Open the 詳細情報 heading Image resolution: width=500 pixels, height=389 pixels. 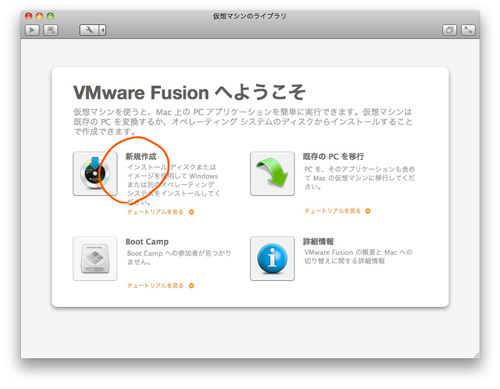[x=318, y=241]
